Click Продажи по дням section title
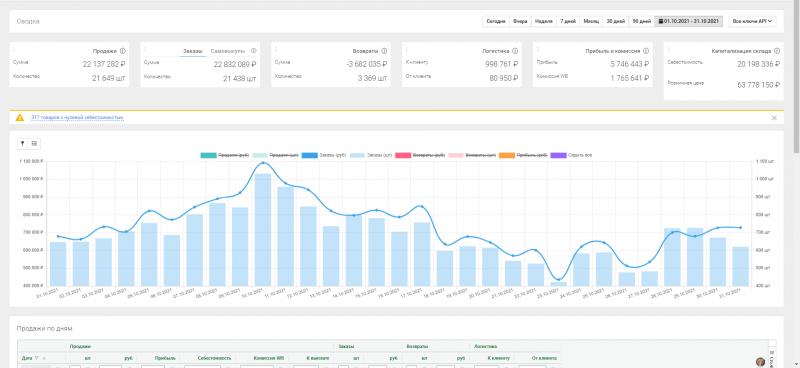This screenshot has width=800, height=368. coord(44,328)
